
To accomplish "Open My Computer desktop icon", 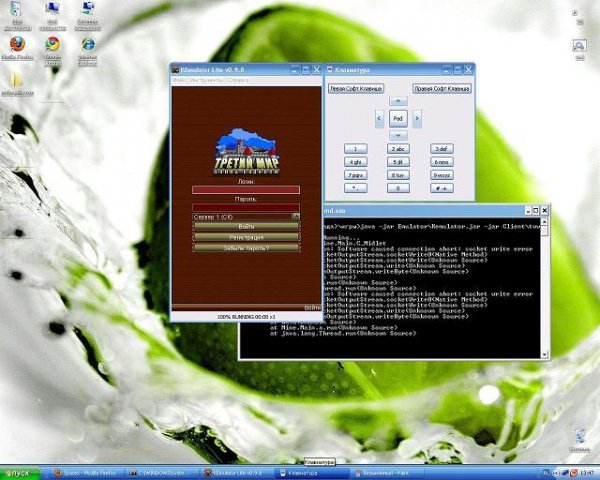I will pyautogui.click(x=52, y=10).
